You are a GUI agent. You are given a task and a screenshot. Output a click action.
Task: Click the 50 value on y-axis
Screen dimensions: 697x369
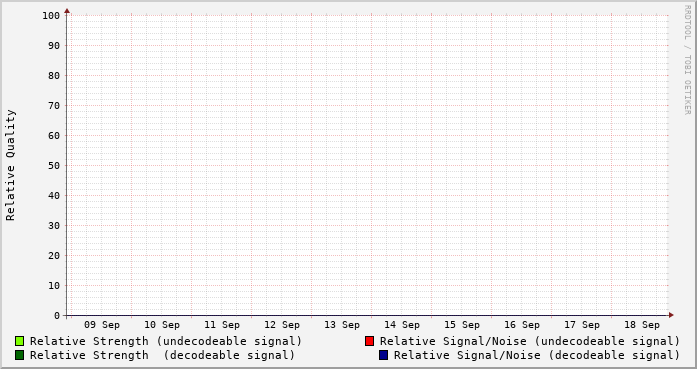coord(54,166)
